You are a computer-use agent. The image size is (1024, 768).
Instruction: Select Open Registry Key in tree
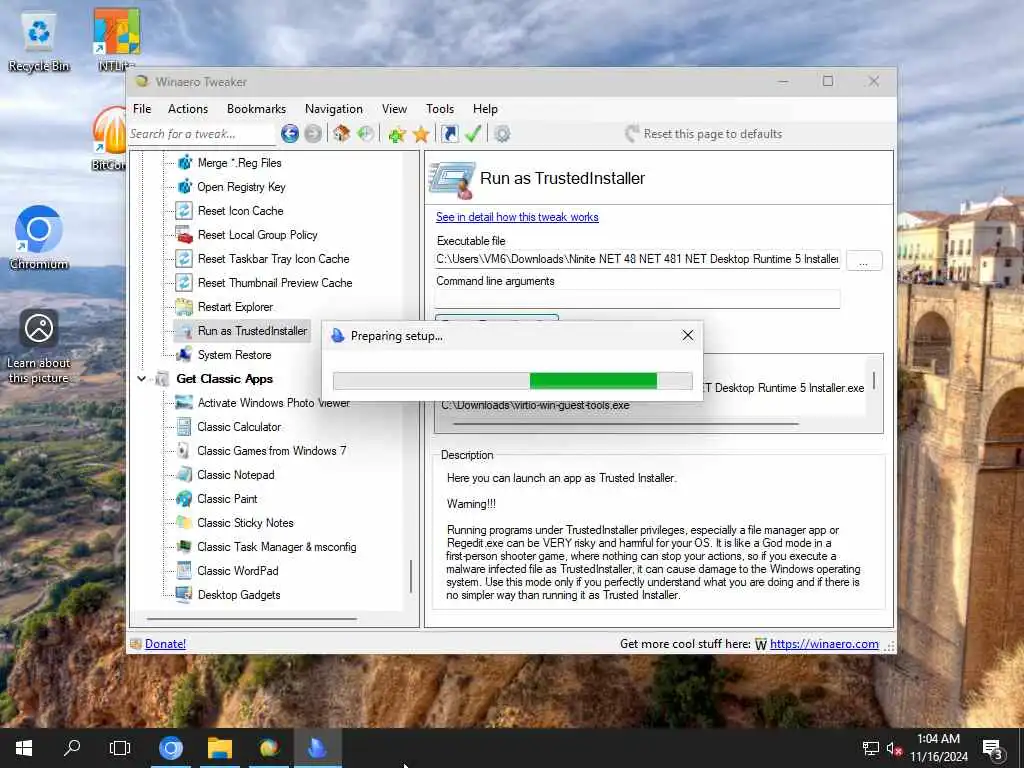242,187
